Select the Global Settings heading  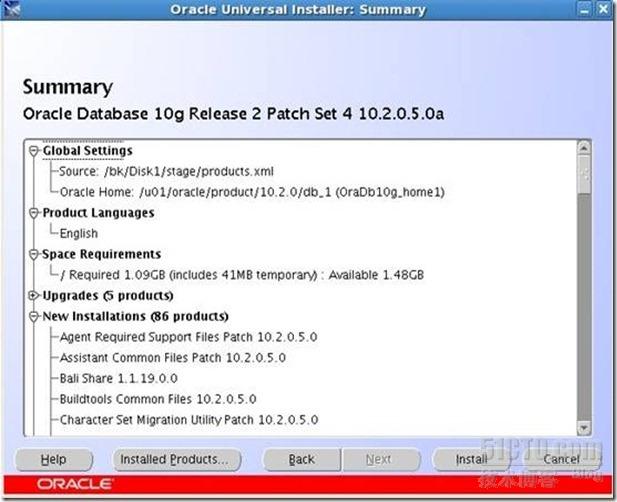pyautogui.click(x=87, y=151)
